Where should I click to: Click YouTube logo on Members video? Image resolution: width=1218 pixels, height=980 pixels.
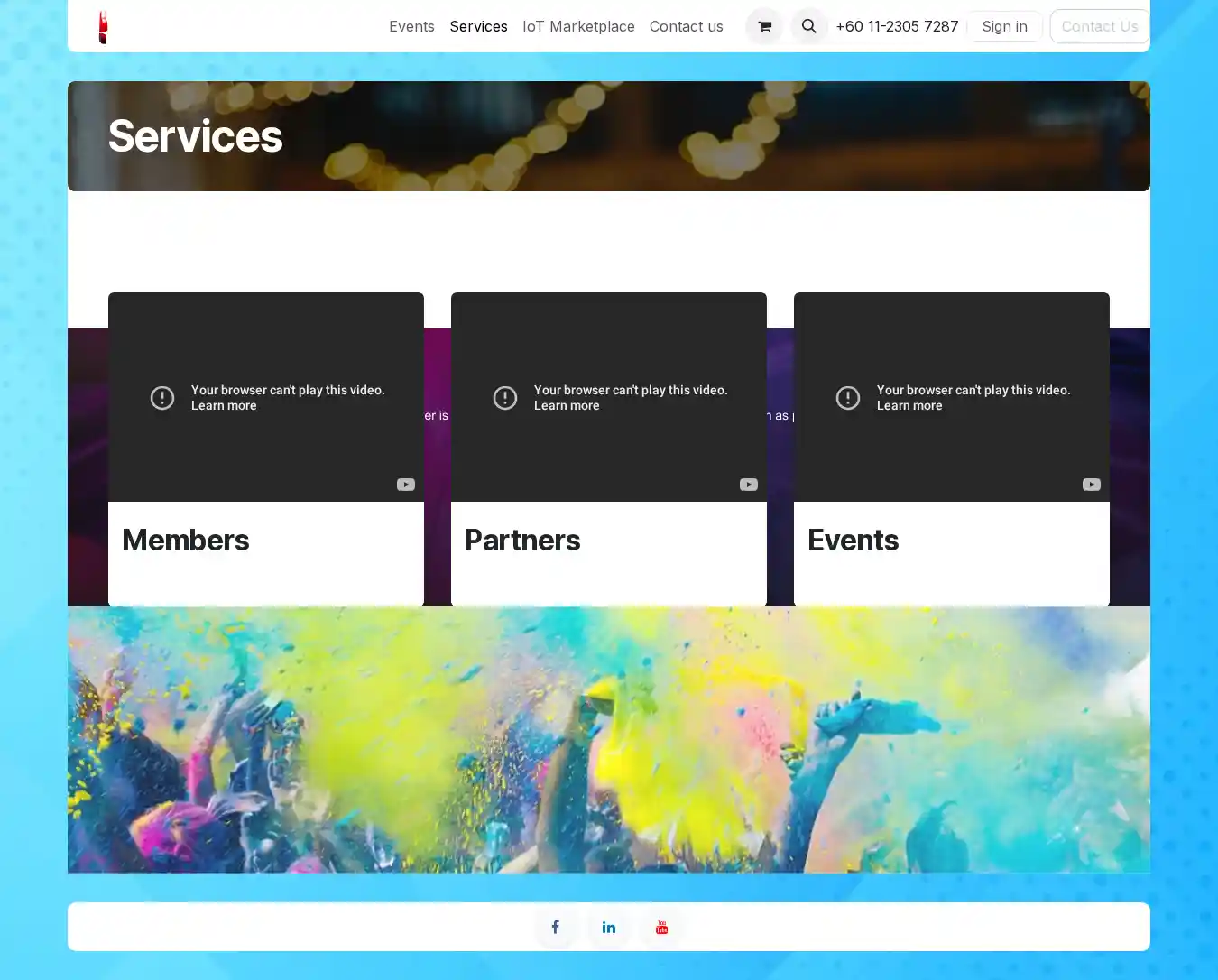[x=406, y=485]
